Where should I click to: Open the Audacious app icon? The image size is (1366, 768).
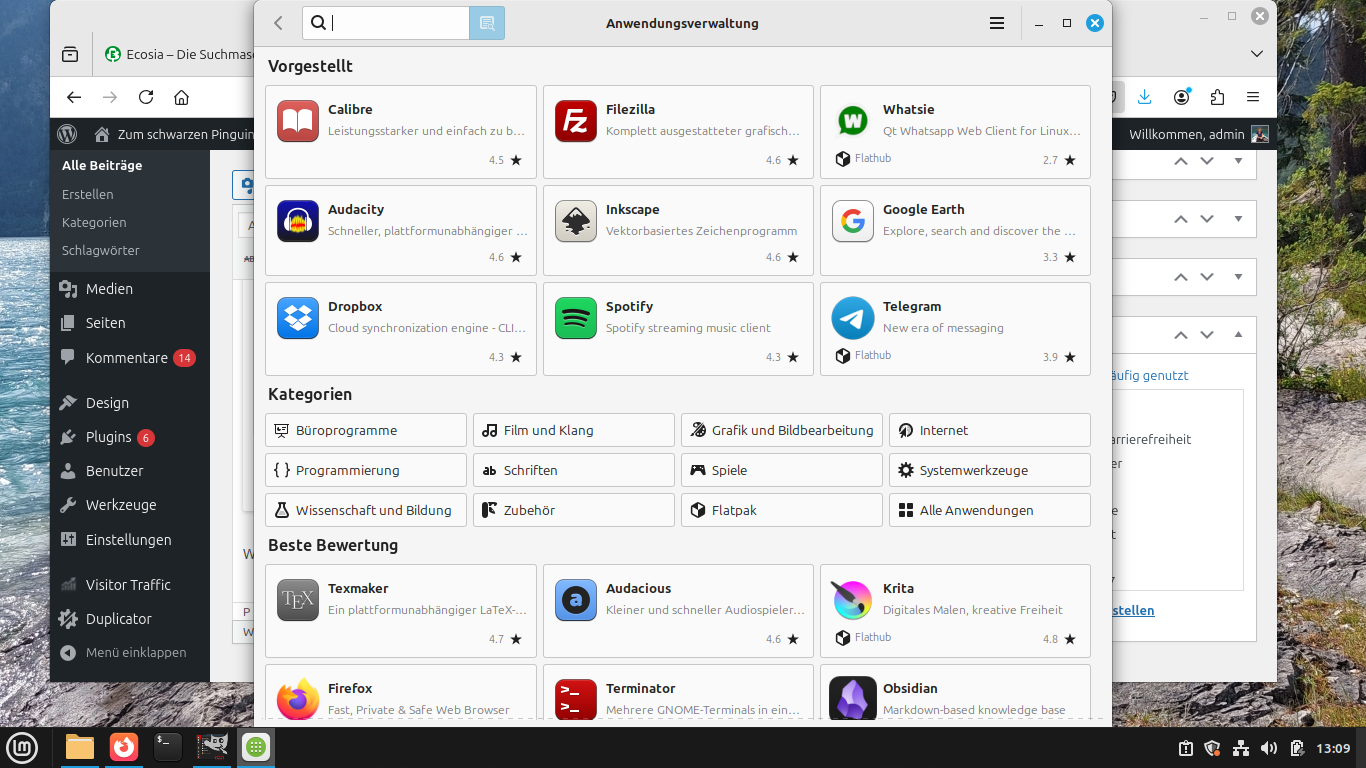point(575,600)
